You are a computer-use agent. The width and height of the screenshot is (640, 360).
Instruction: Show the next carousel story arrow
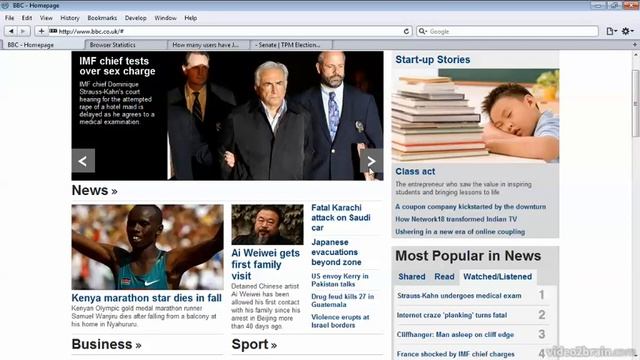tap(371, 161)
